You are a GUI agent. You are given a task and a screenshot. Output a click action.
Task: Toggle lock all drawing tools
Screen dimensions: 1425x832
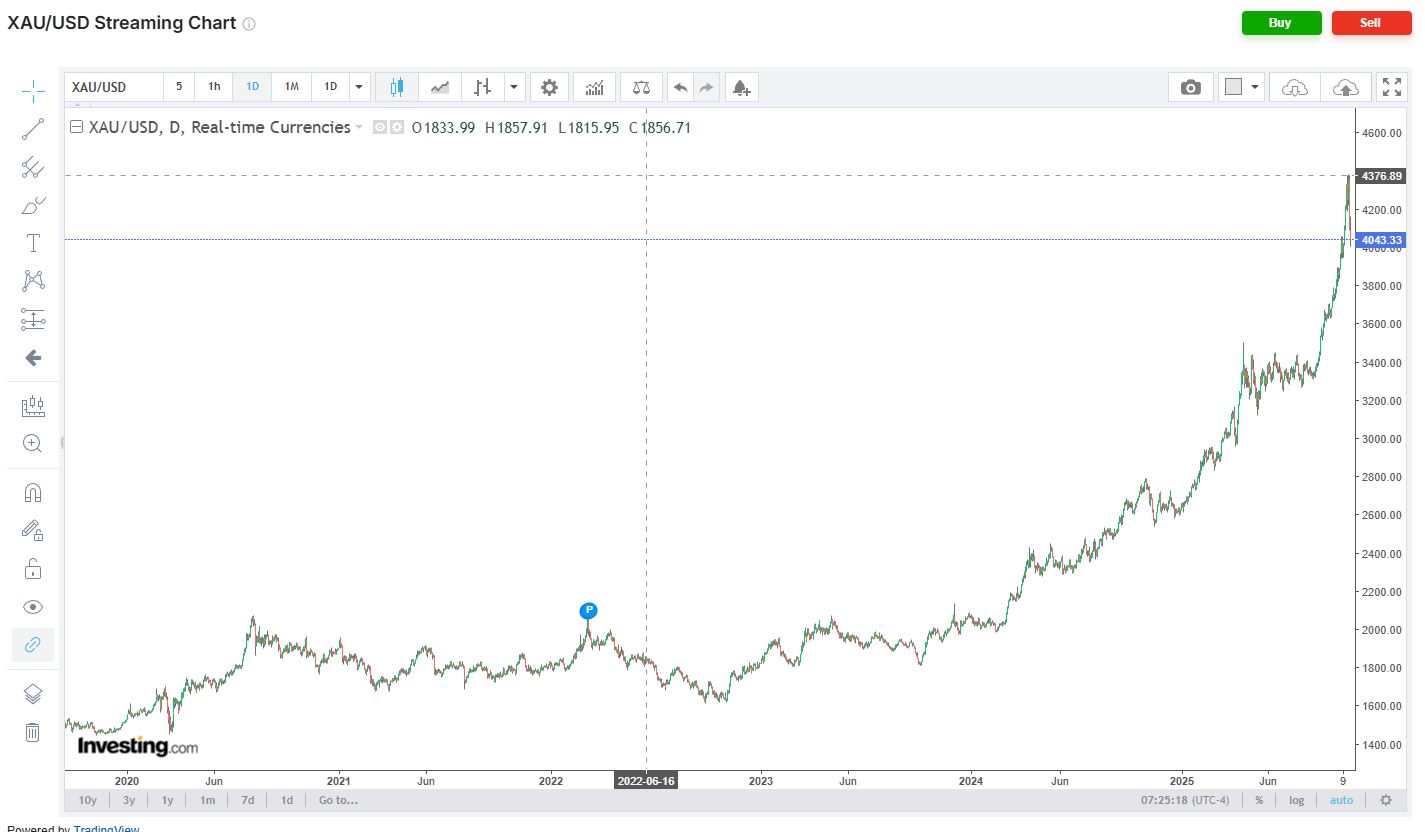pyautogui.click(x=33, y=569)
